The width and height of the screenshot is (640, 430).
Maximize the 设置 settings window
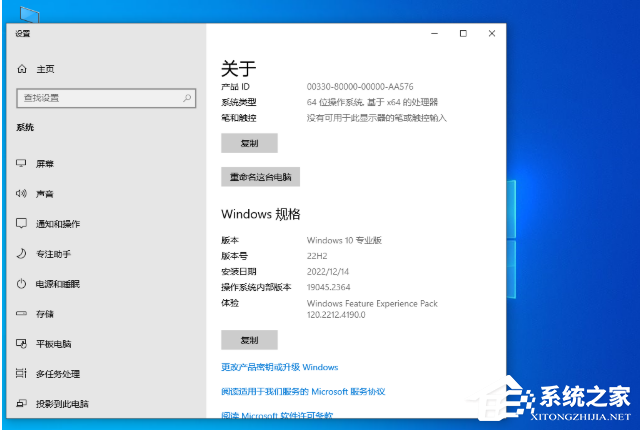463,33
